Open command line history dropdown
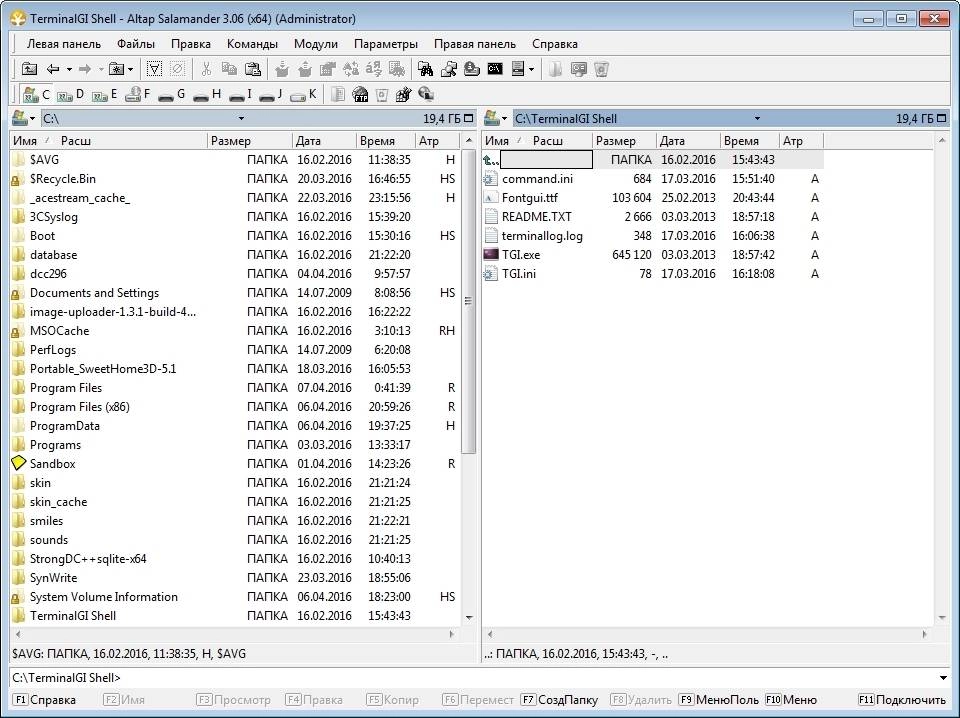 click(943, 678)
